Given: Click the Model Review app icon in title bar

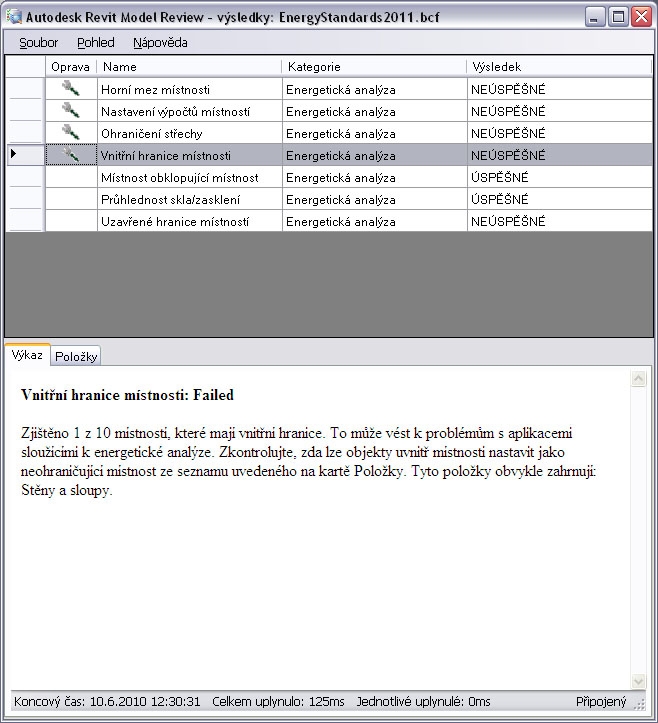Looking at the screenshot, I should [14, 17].
